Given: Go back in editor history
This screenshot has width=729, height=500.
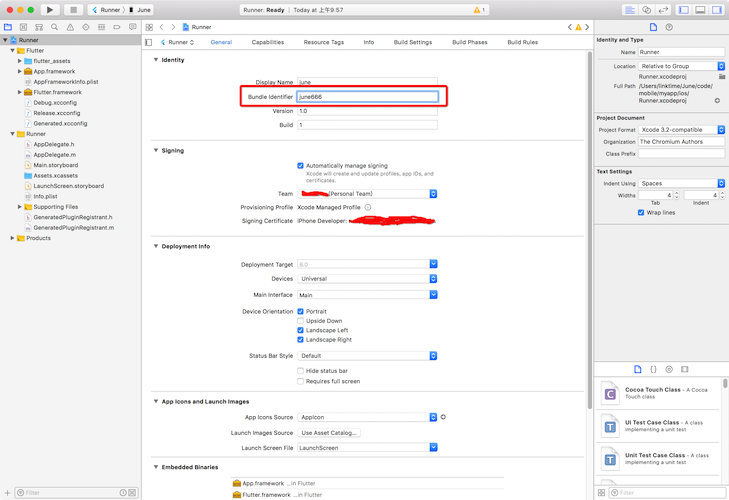Looking at the screenshot, I should point(161,27).
